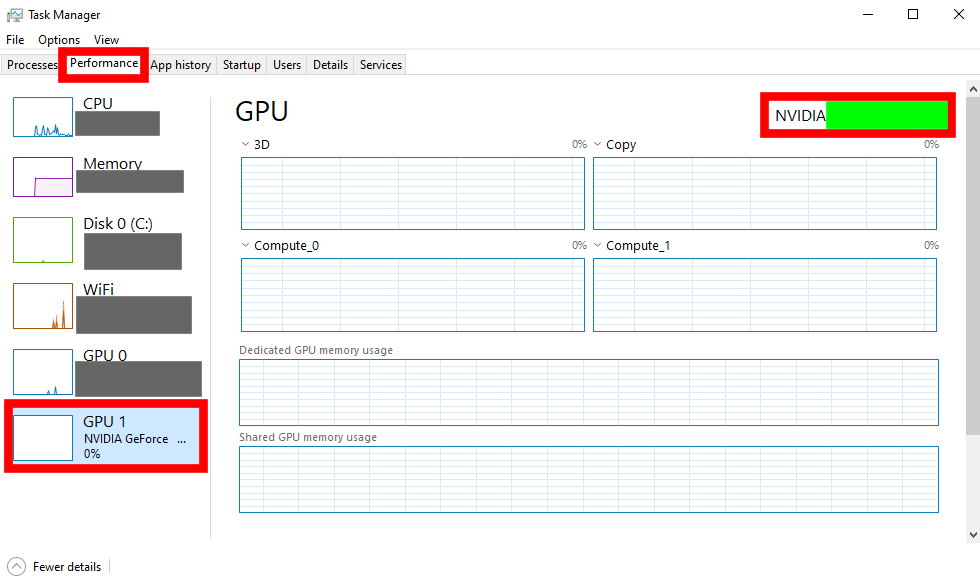Click the Fewer details arrow icon
The height and width of the screenshot is (588, 980).
(x=16, y=566)
